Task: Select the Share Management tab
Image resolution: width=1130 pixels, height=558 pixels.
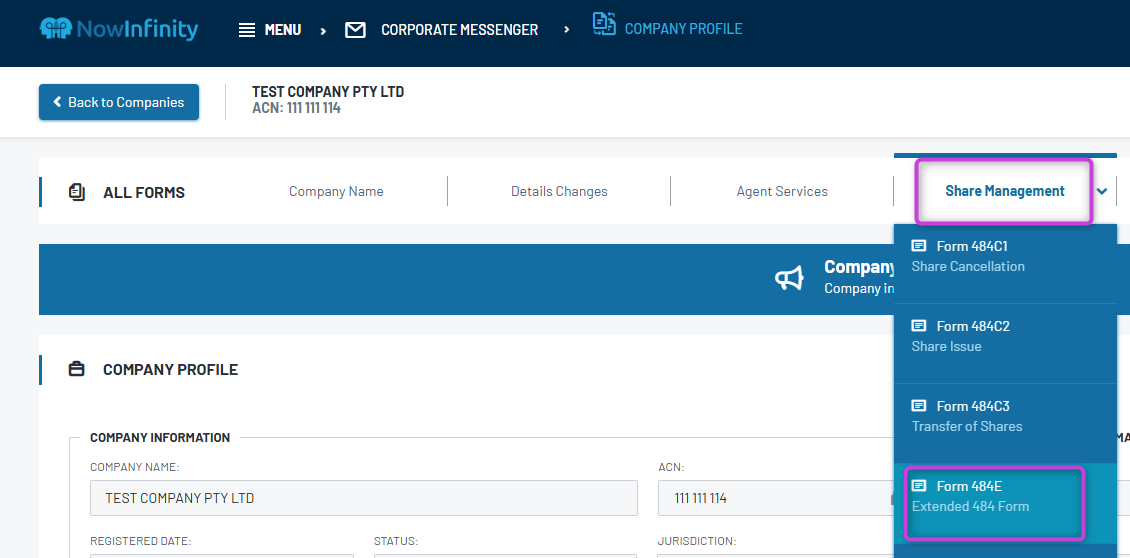Action: tap(1005, 191)
